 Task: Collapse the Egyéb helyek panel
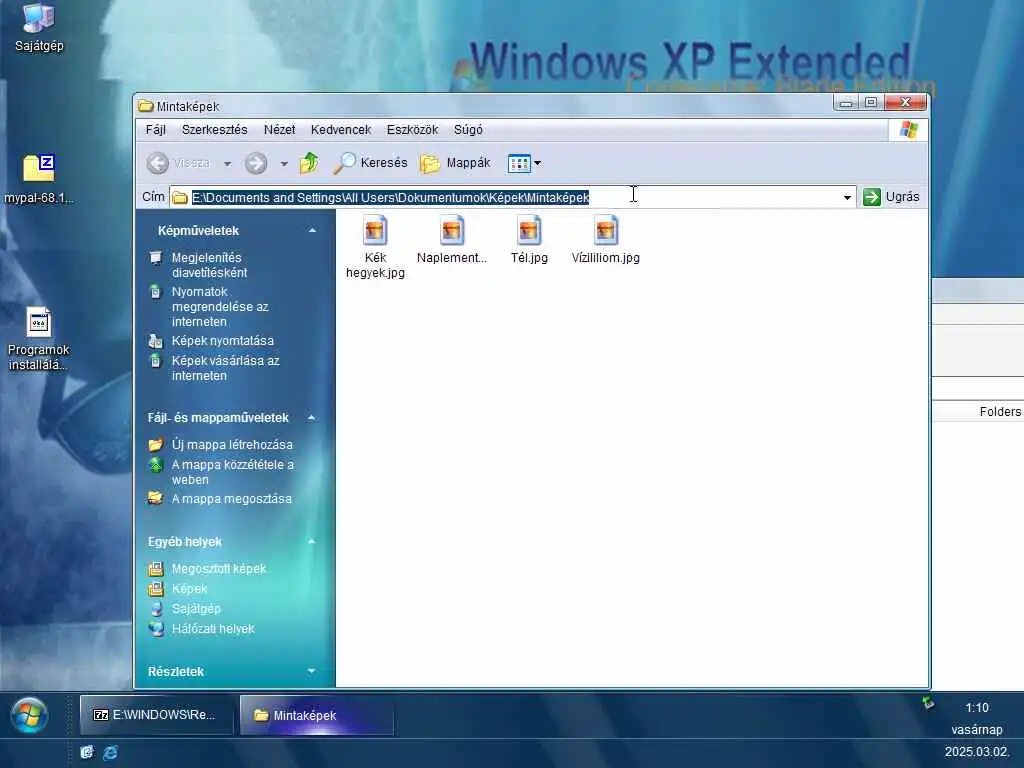tap(312, 541)
